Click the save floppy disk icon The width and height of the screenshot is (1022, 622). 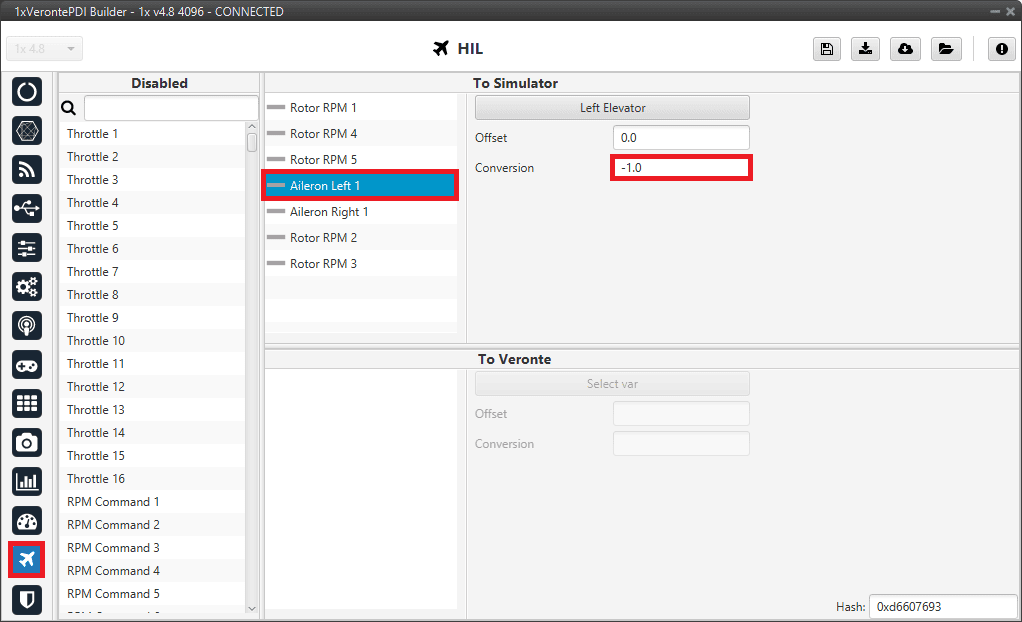pyautogui.click(x=827, y=49)
